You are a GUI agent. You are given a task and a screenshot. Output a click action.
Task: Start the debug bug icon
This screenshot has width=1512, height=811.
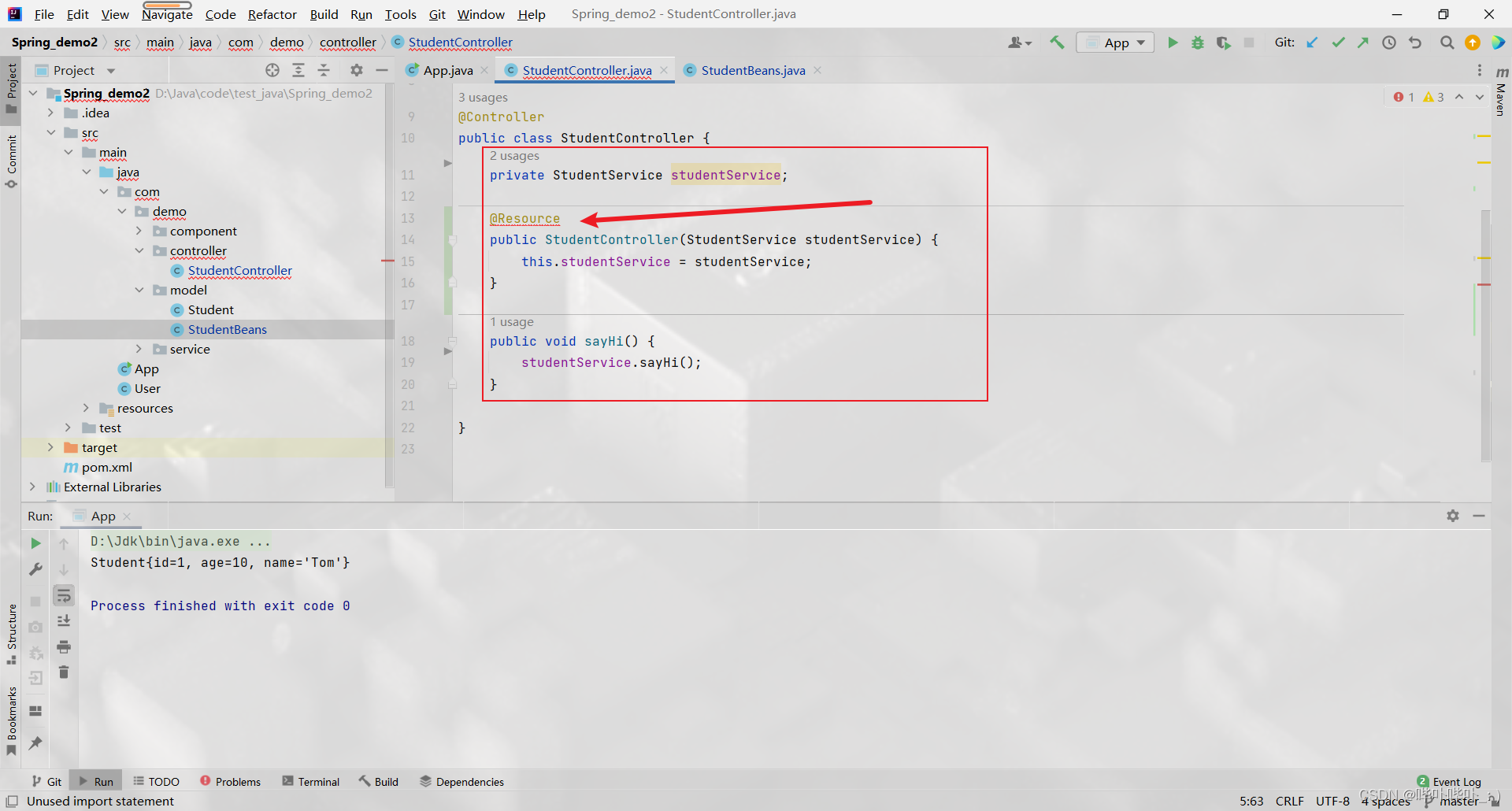coord(1198,43)
